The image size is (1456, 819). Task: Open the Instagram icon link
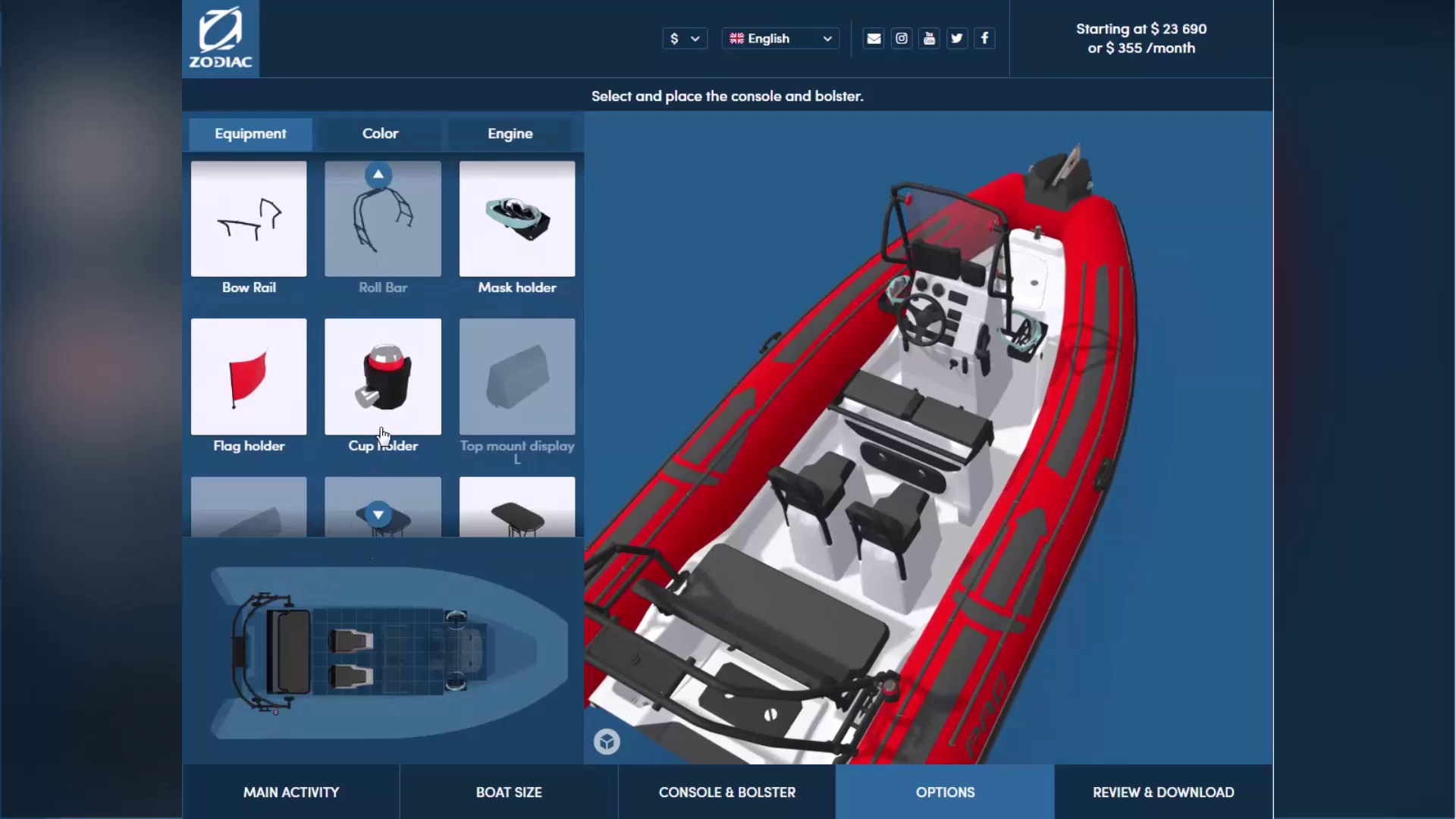pyautogui.click(x=902, y=39)
